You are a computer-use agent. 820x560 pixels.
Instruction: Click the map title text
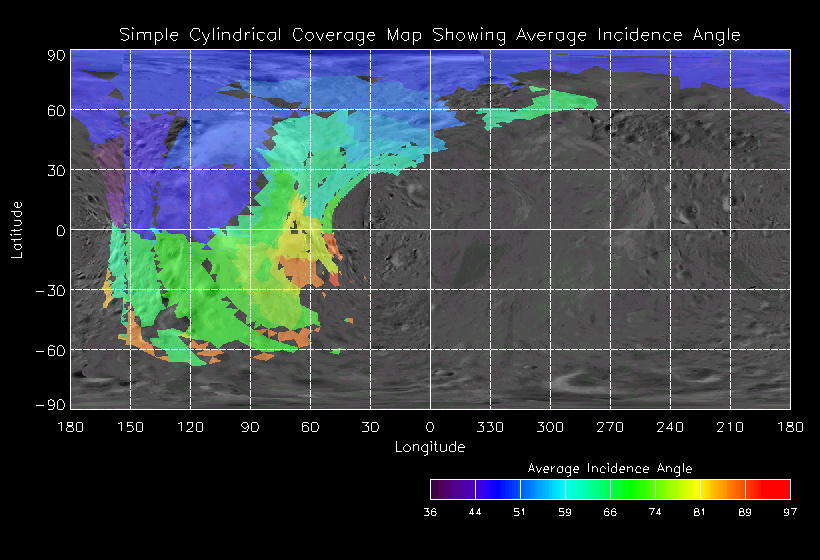[430, 36]
